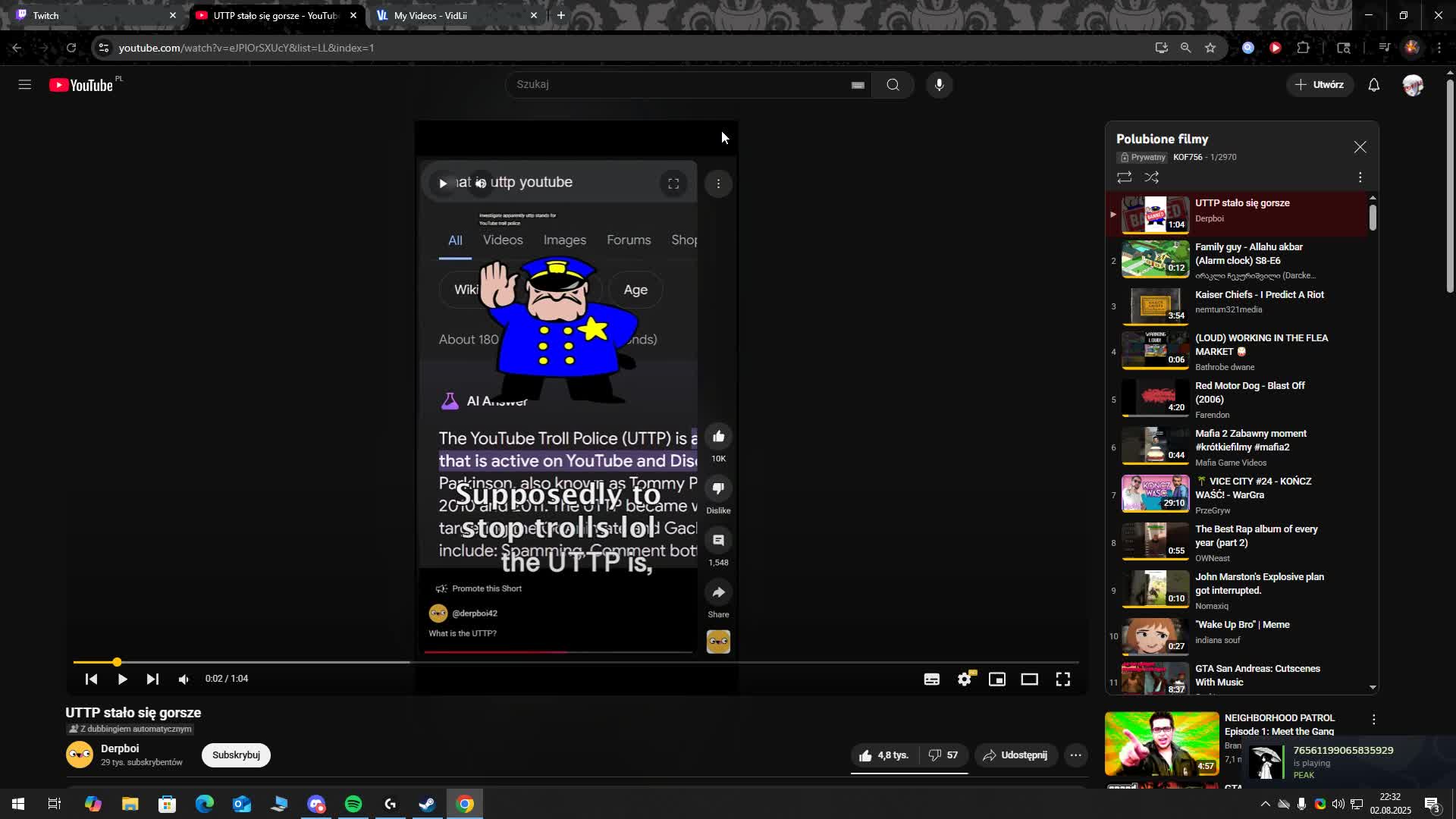
Task: Skip to the next video
Action: [x=152, y=679]
